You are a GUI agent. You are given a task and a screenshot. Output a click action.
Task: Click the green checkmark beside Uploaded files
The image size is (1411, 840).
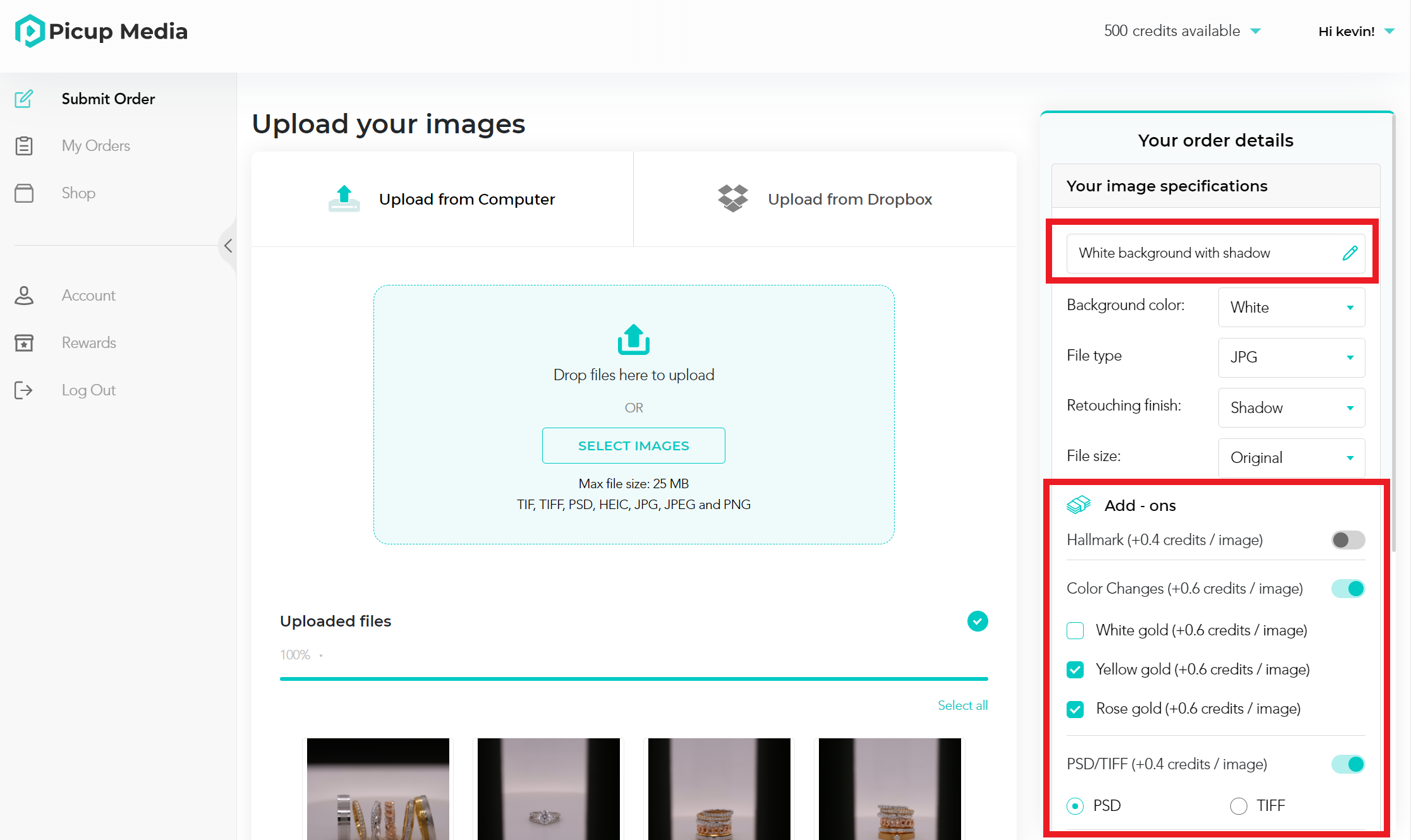(x=978, y=621)
